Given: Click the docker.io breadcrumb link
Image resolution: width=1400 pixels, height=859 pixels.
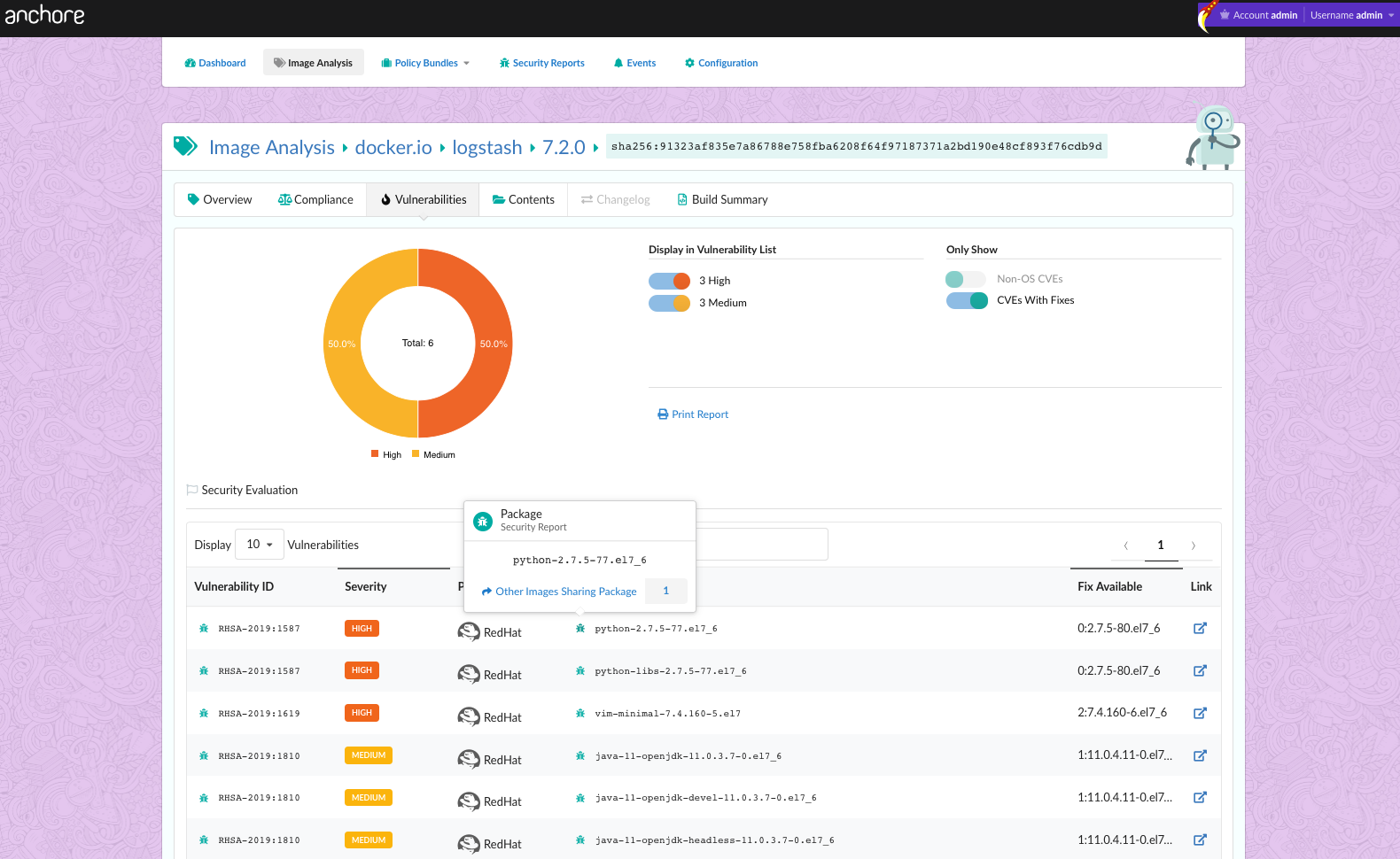Looking at the screenshot, I should tap(393, 148).
